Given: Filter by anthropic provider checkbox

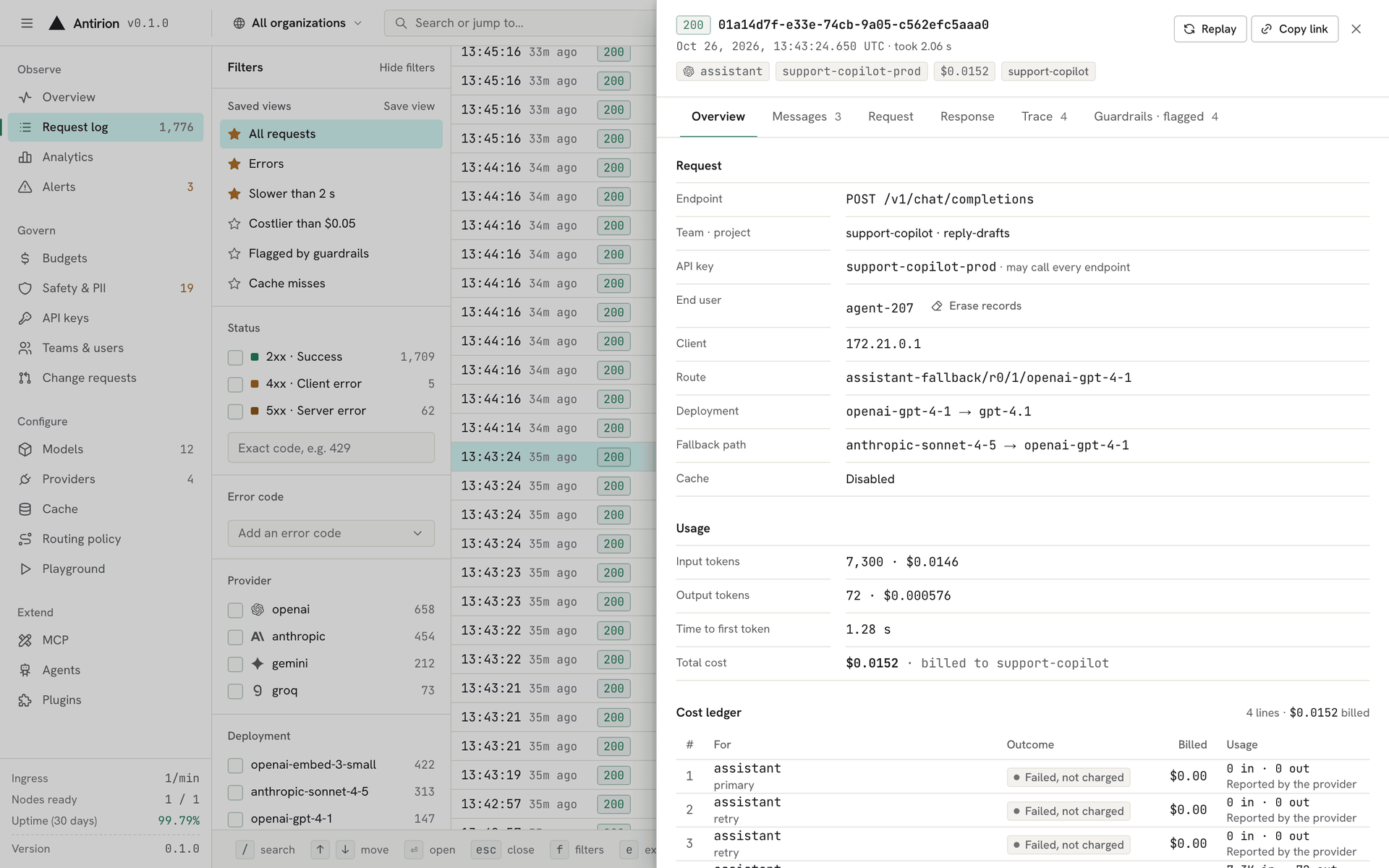Looking at the screenshot, I should tap(235, 637).
